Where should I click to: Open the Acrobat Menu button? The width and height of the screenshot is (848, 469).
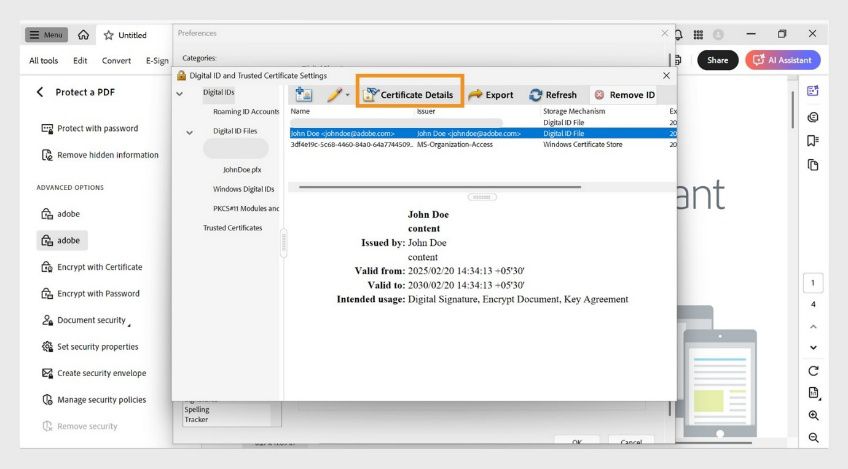(46, 35)
